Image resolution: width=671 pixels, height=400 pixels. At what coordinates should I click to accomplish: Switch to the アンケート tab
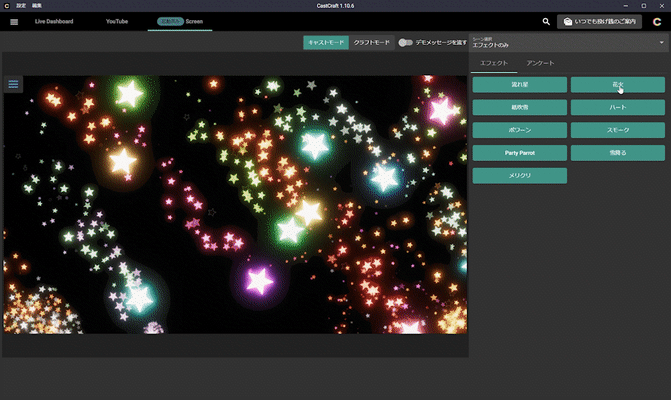point(540,63)
